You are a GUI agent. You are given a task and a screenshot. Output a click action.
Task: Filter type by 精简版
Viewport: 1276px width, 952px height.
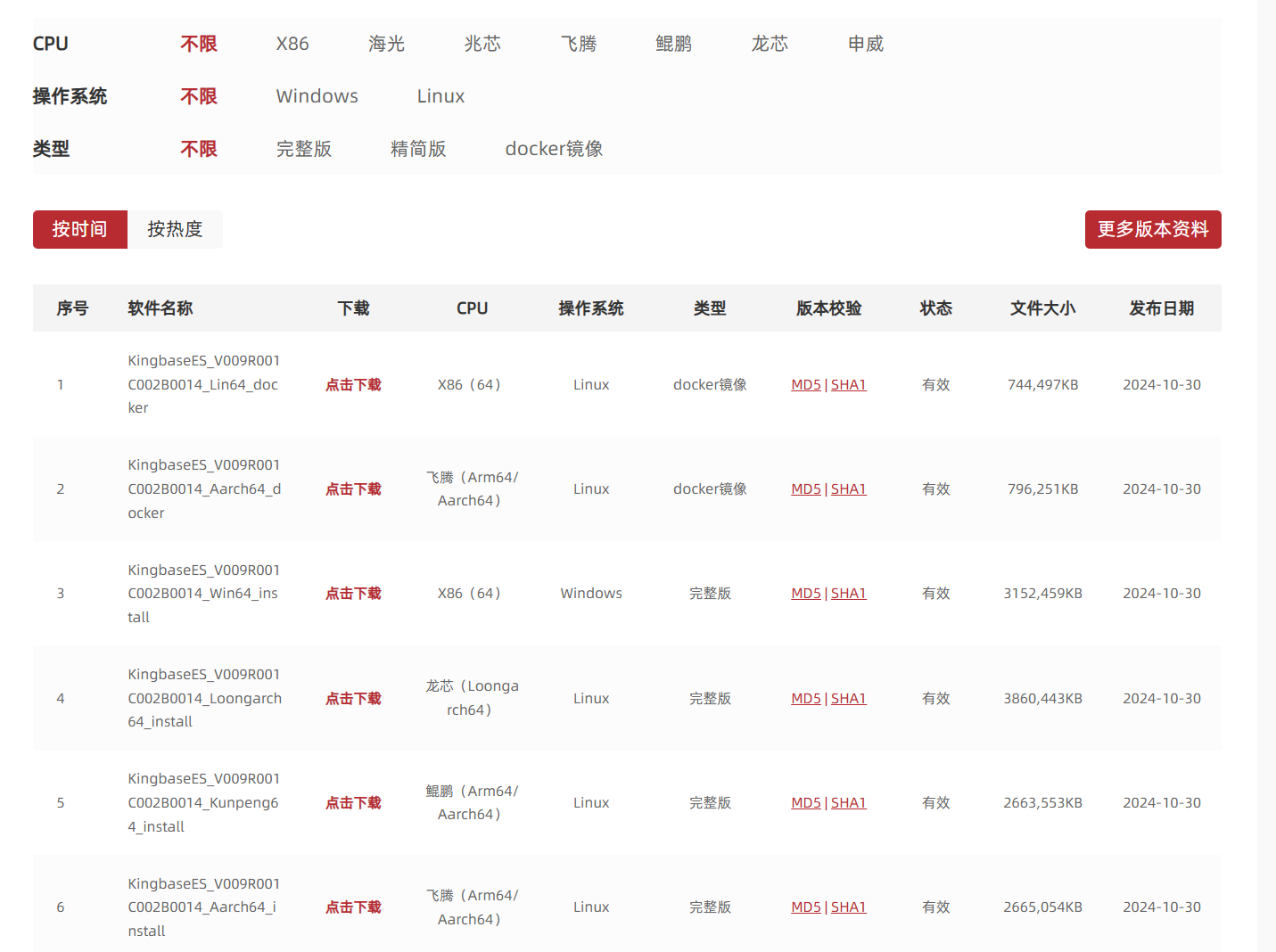(418, 149)
